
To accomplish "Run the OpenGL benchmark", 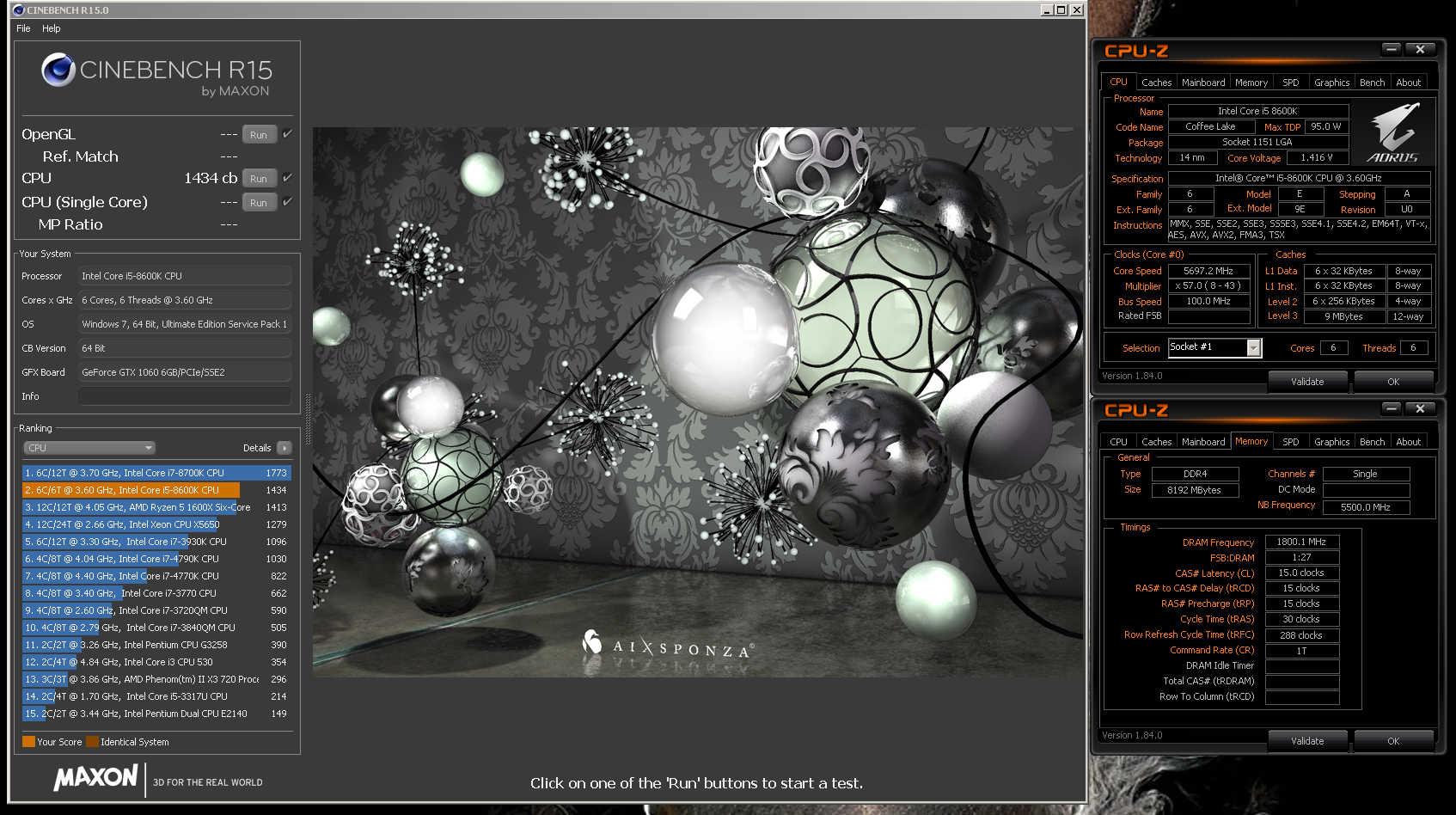I will tap(259, 134).
